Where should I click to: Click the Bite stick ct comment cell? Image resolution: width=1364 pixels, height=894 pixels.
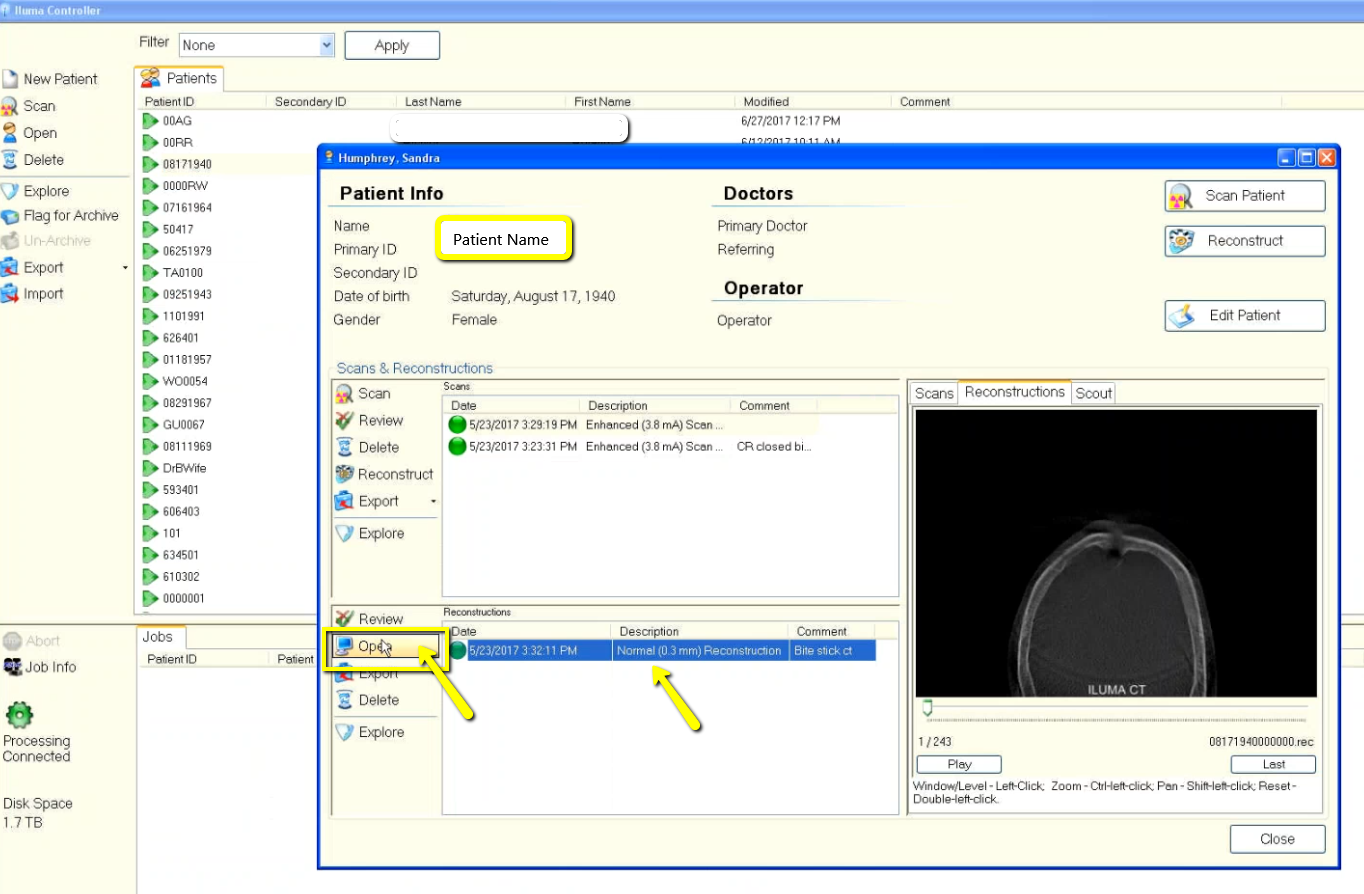[832, 651]
